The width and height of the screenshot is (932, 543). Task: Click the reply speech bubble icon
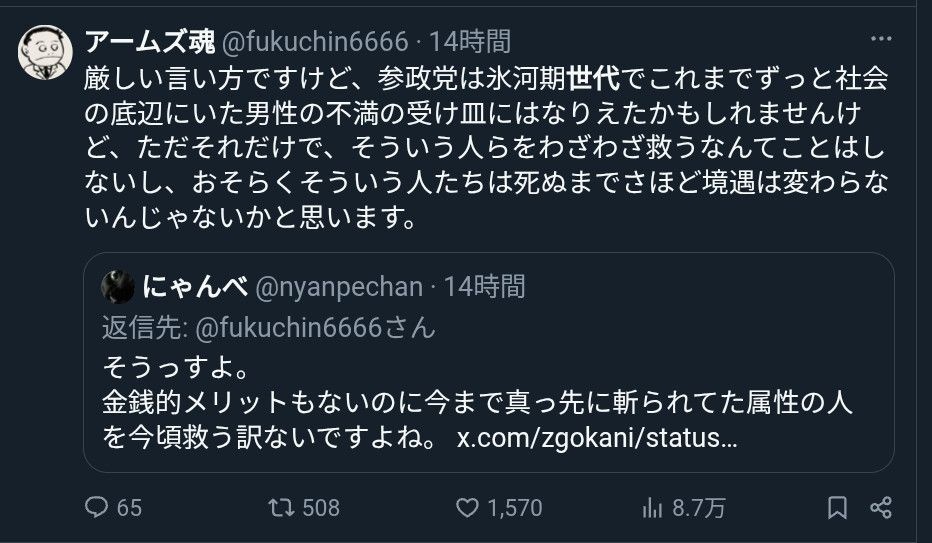tap(97, 508)
